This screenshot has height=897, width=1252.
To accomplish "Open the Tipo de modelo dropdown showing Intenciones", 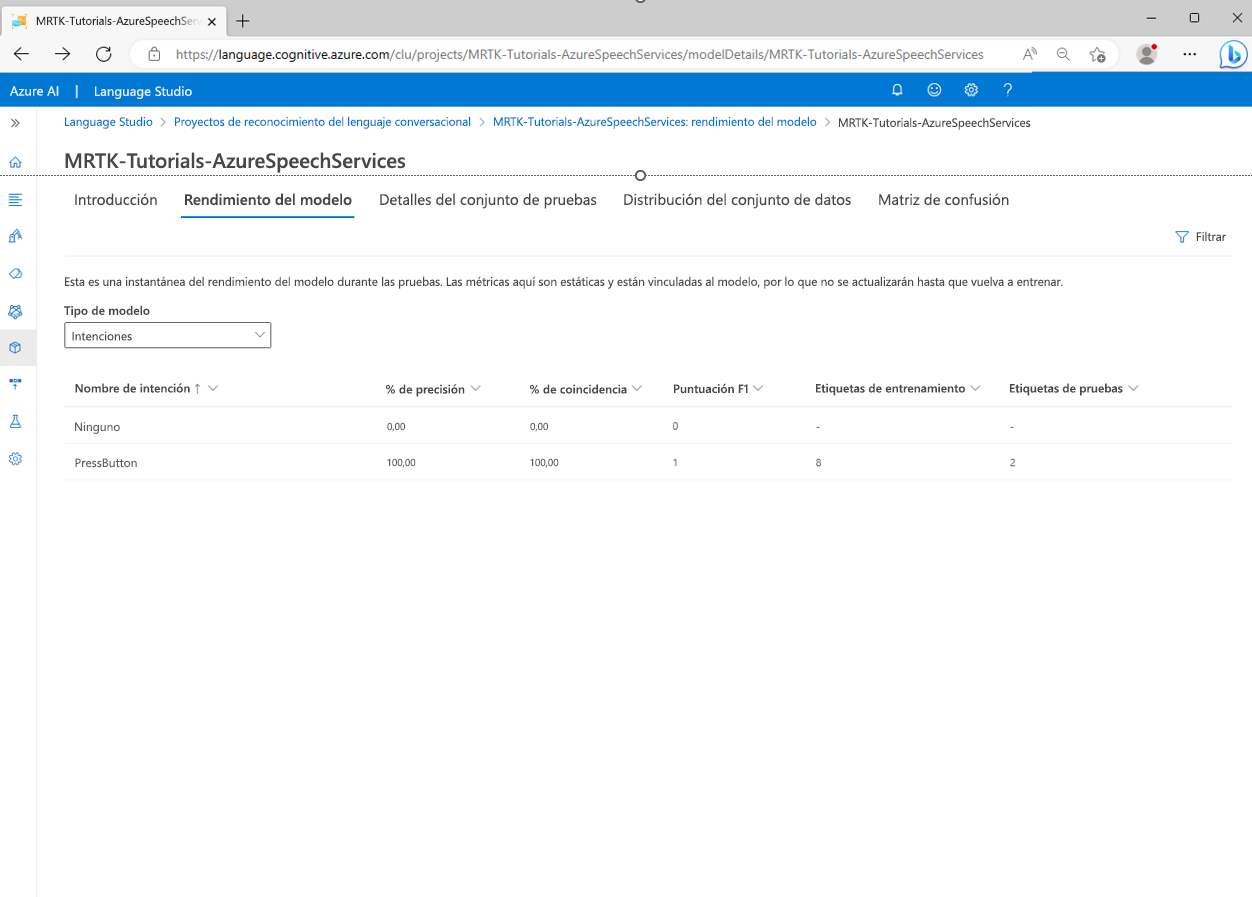I will tap(167, 336).
